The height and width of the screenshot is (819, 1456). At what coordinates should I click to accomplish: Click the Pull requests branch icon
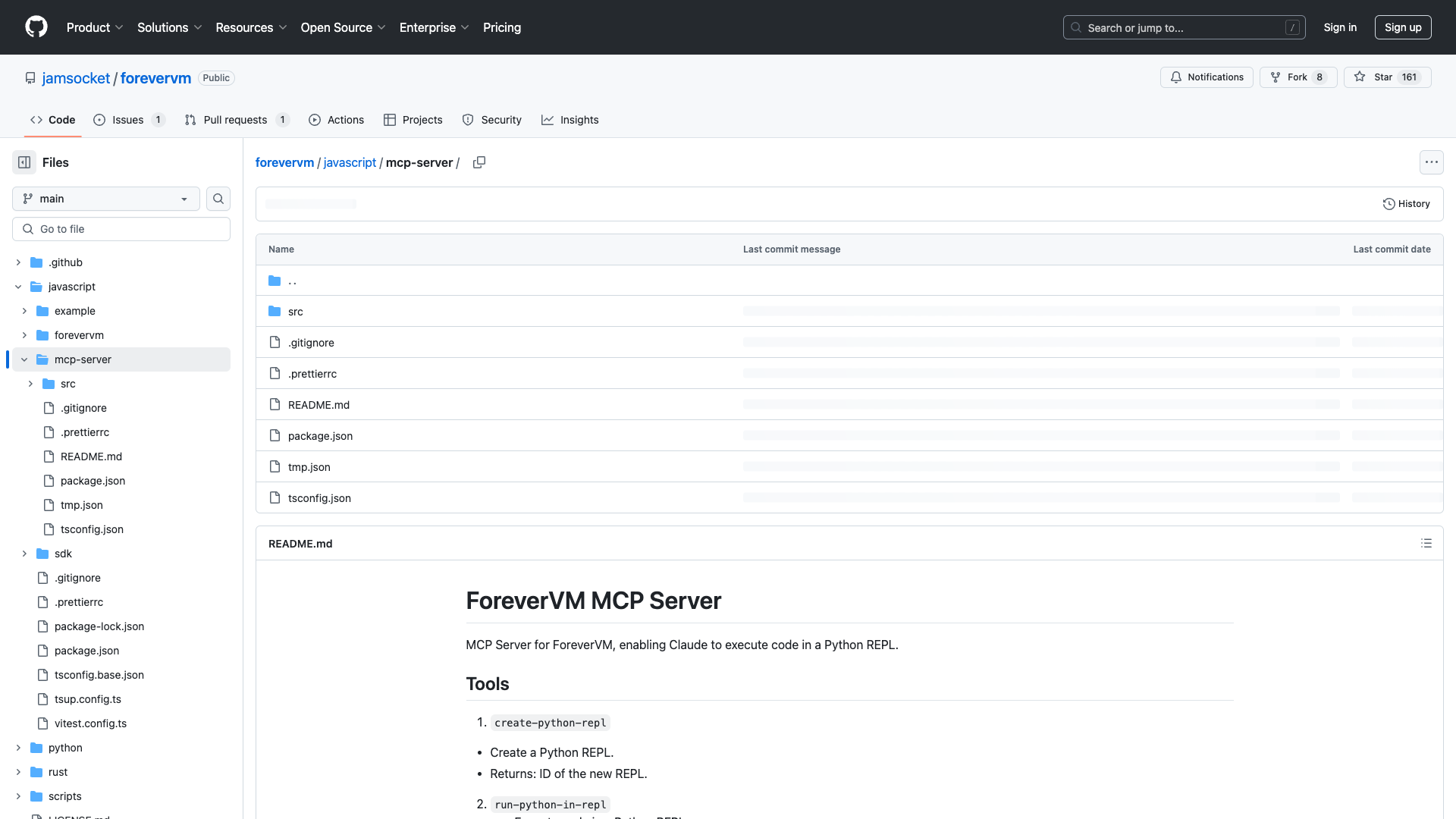coord(190,119)
